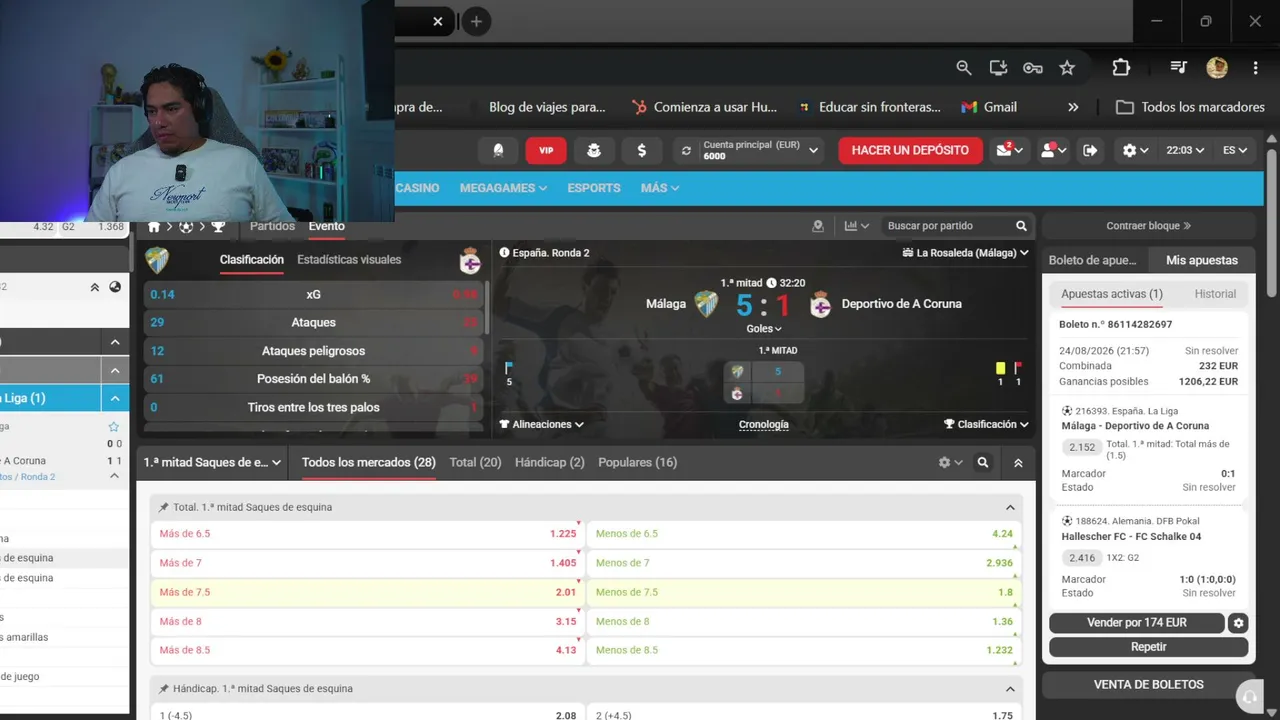The width and height of the screenshot is (1280, 720).
Task: Open ticket sale settings gear
Action: (1239, 623)
